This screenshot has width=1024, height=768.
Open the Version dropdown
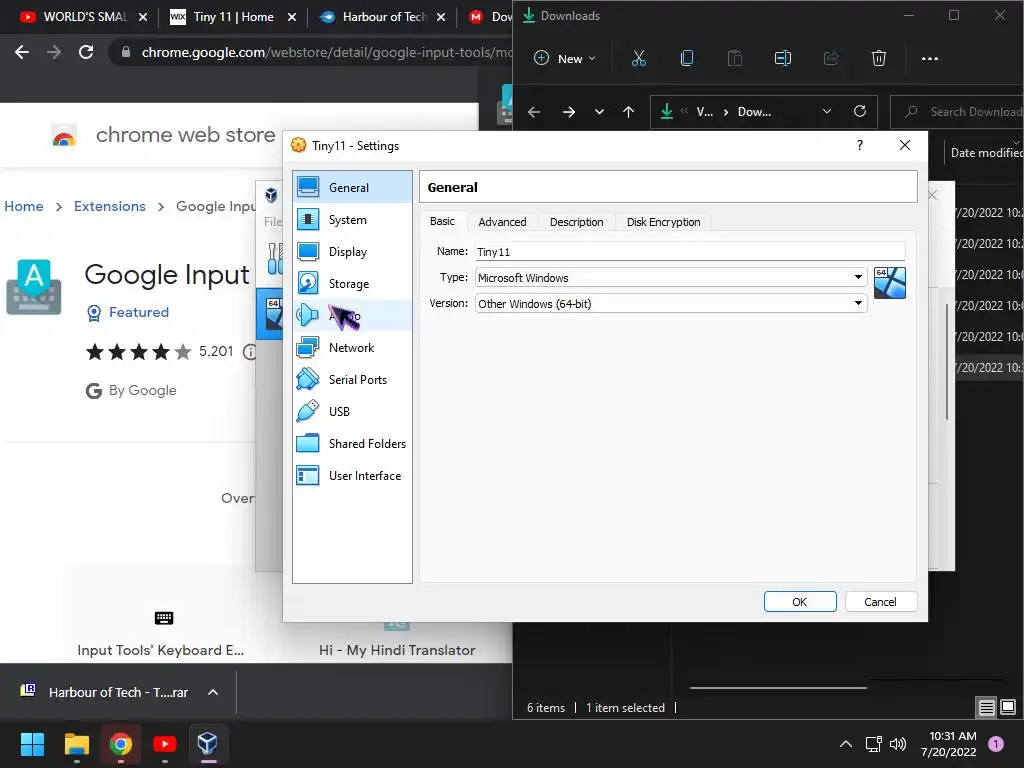858,304
